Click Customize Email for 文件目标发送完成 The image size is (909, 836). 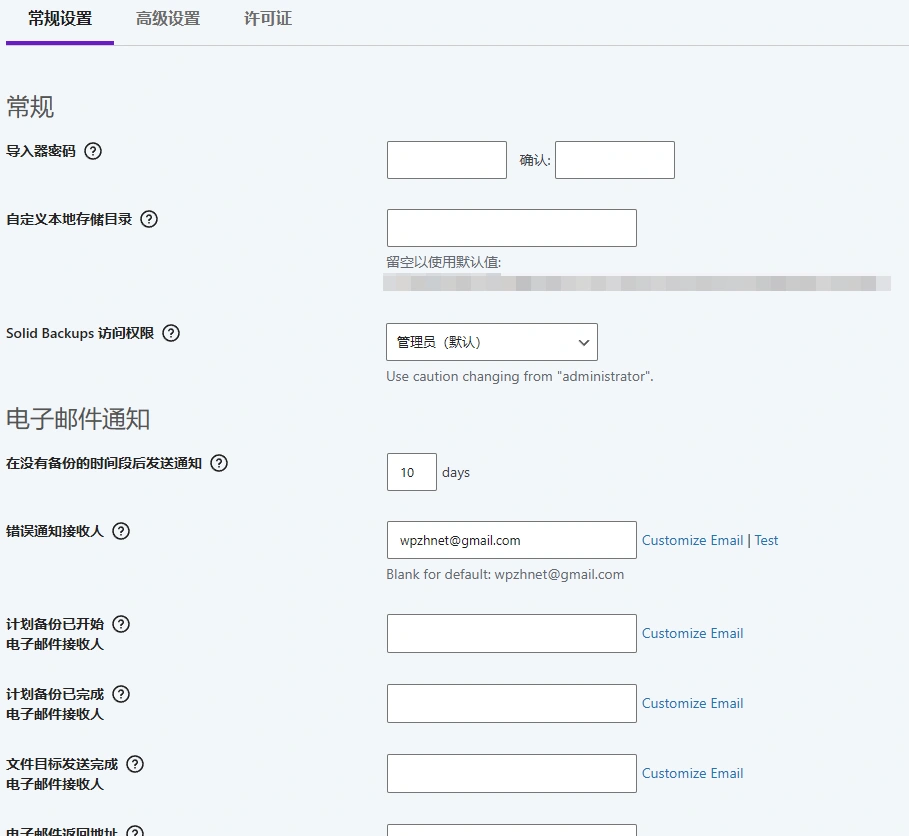[692, 773]
